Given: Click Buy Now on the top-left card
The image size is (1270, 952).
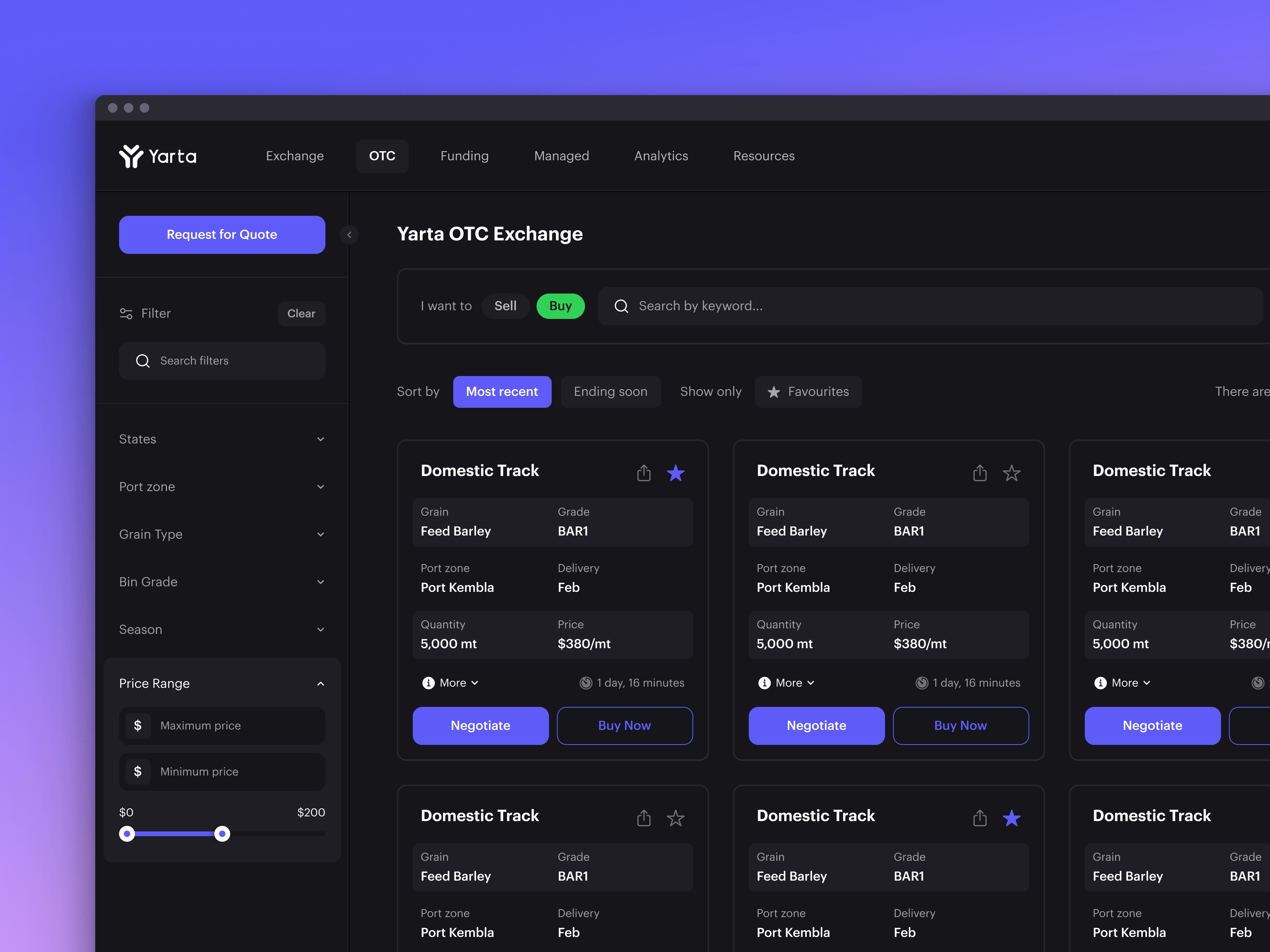Looking at the screenshot, I should click(625, 726).
